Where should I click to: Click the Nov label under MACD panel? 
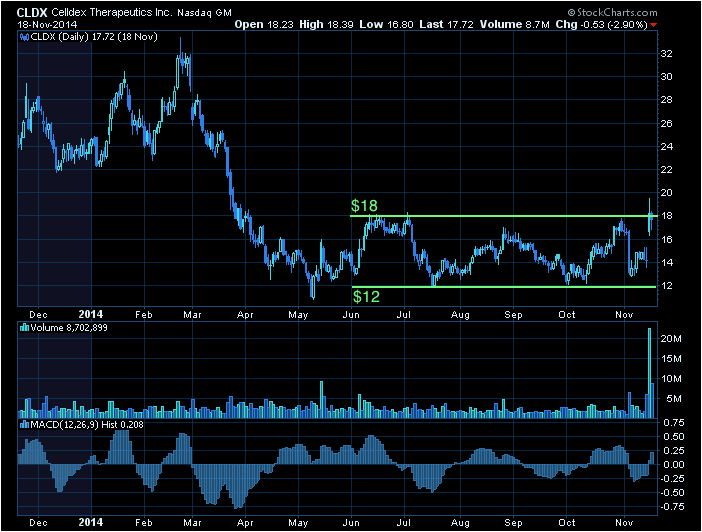(624, 523)
